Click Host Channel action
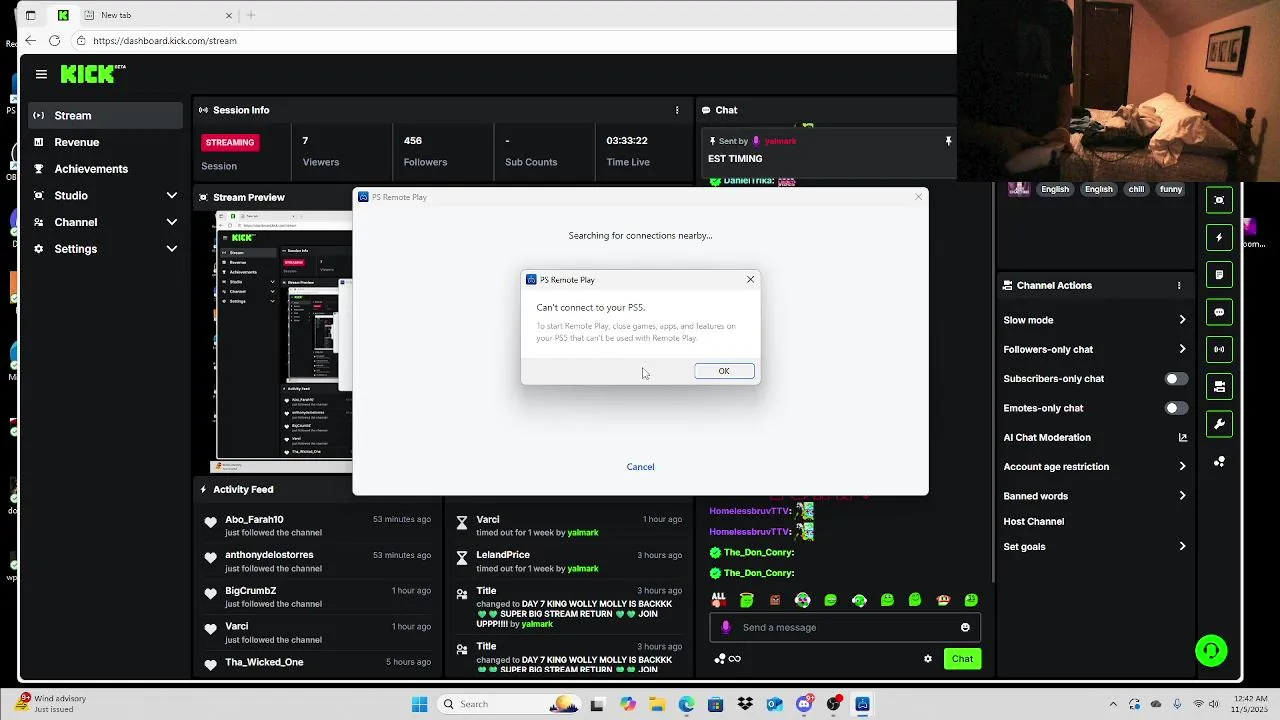The width and height of the screenshot is (1280, 720). [x=1033, y=521]
